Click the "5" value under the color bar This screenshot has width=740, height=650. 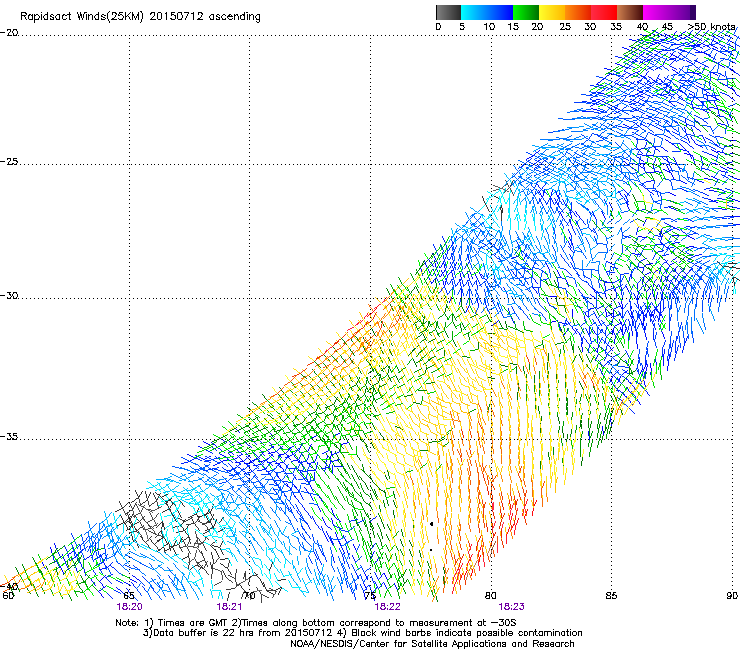(462, 27)
